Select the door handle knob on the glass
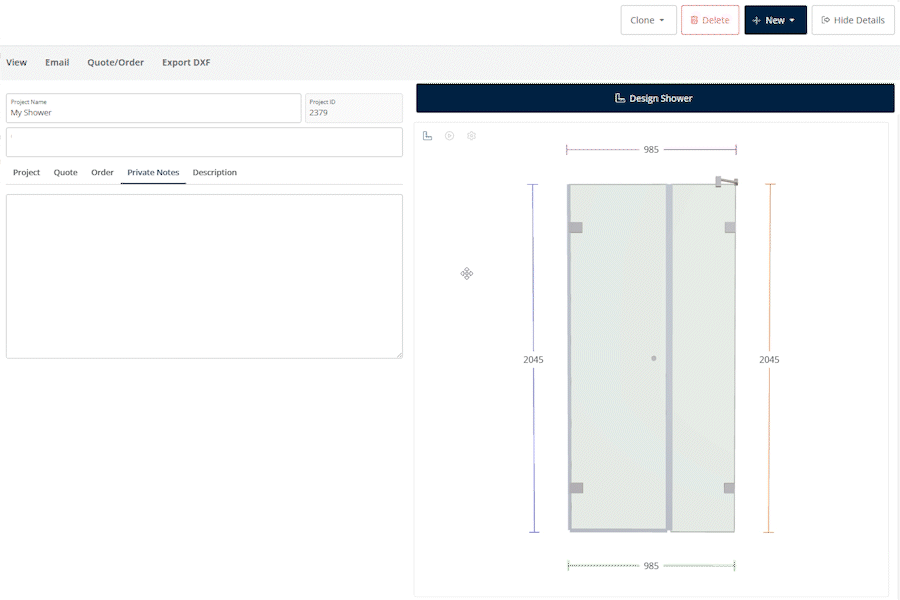The image size is (900, 600). [654, 358]
